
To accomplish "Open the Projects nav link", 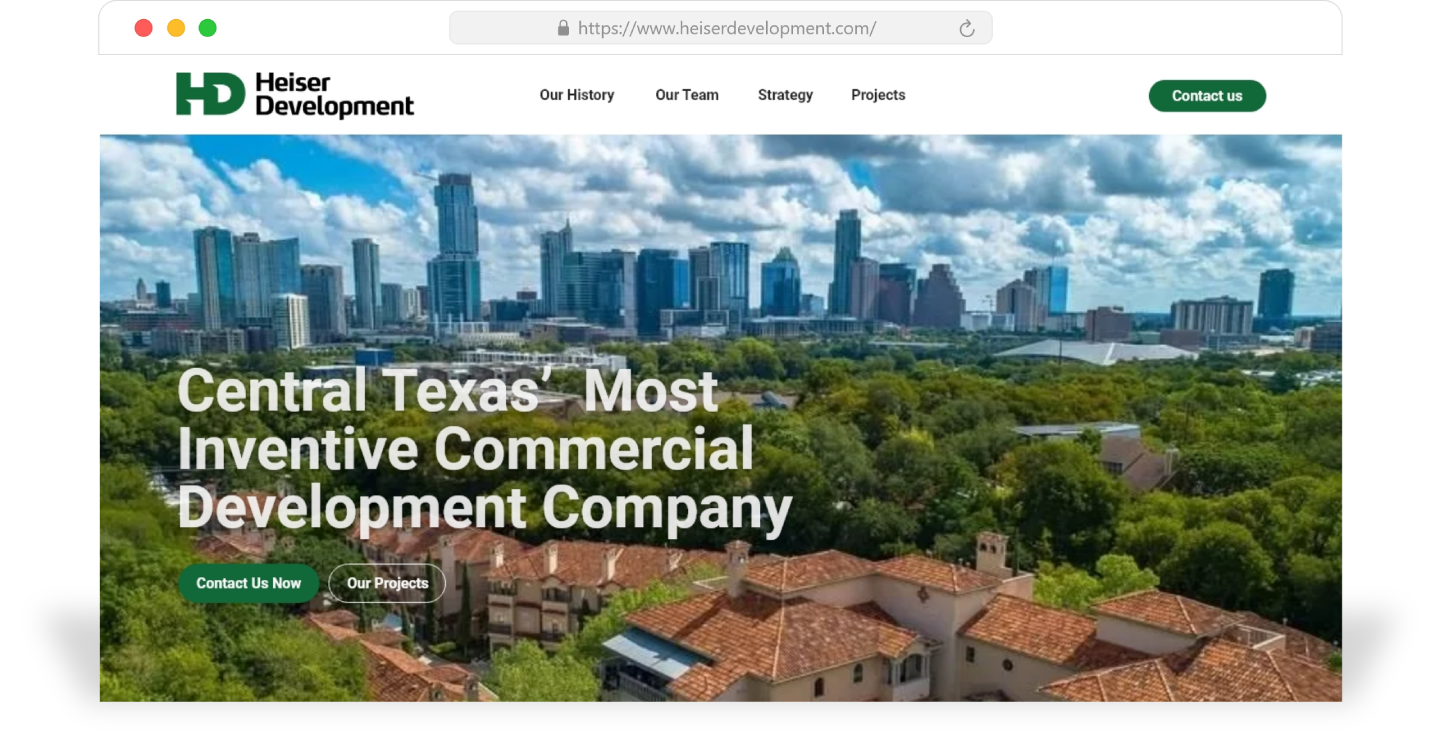I will tap(878, 95).
